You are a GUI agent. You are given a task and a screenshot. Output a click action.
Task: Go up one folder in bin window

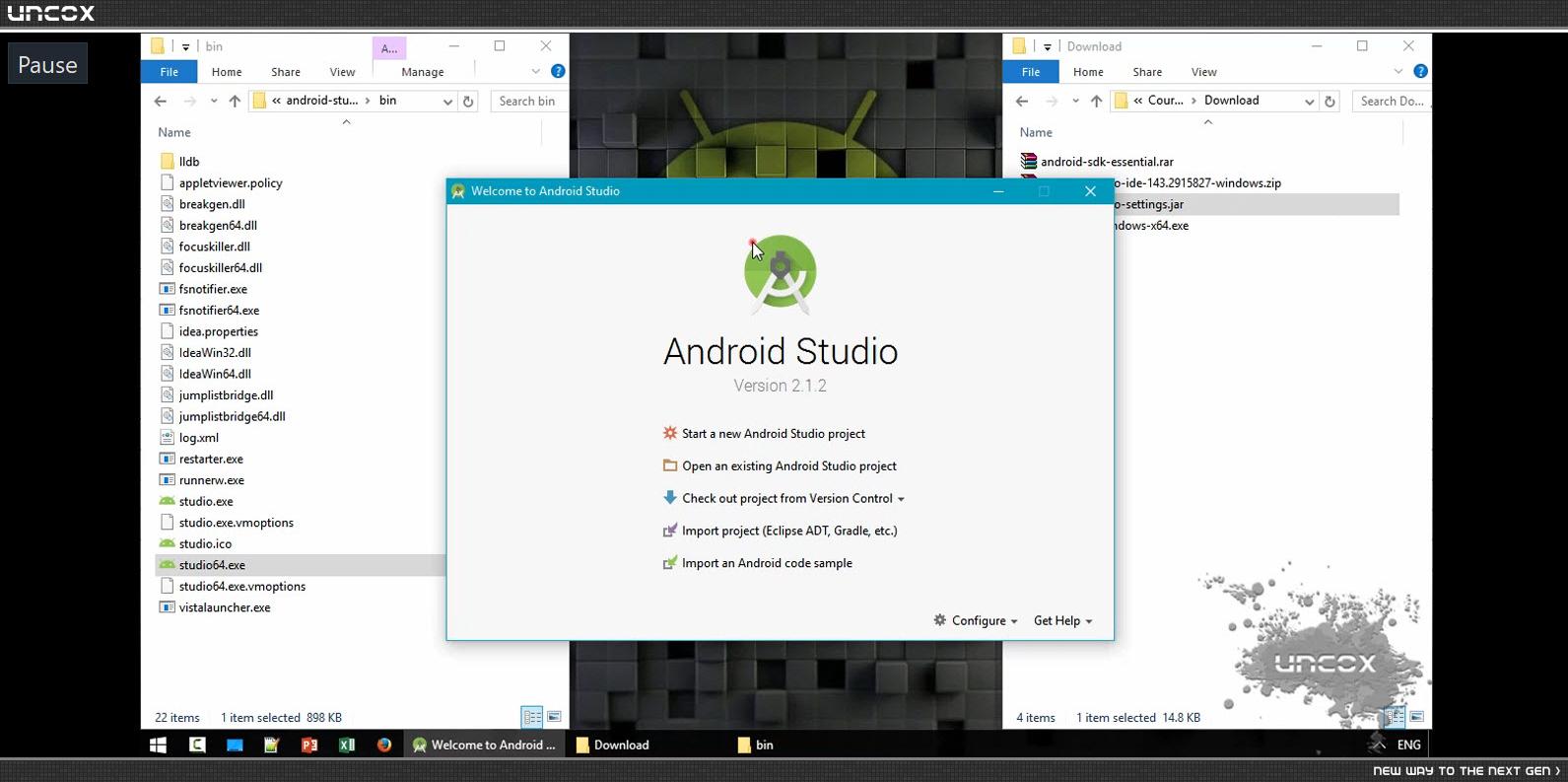[x=235, y=101]
